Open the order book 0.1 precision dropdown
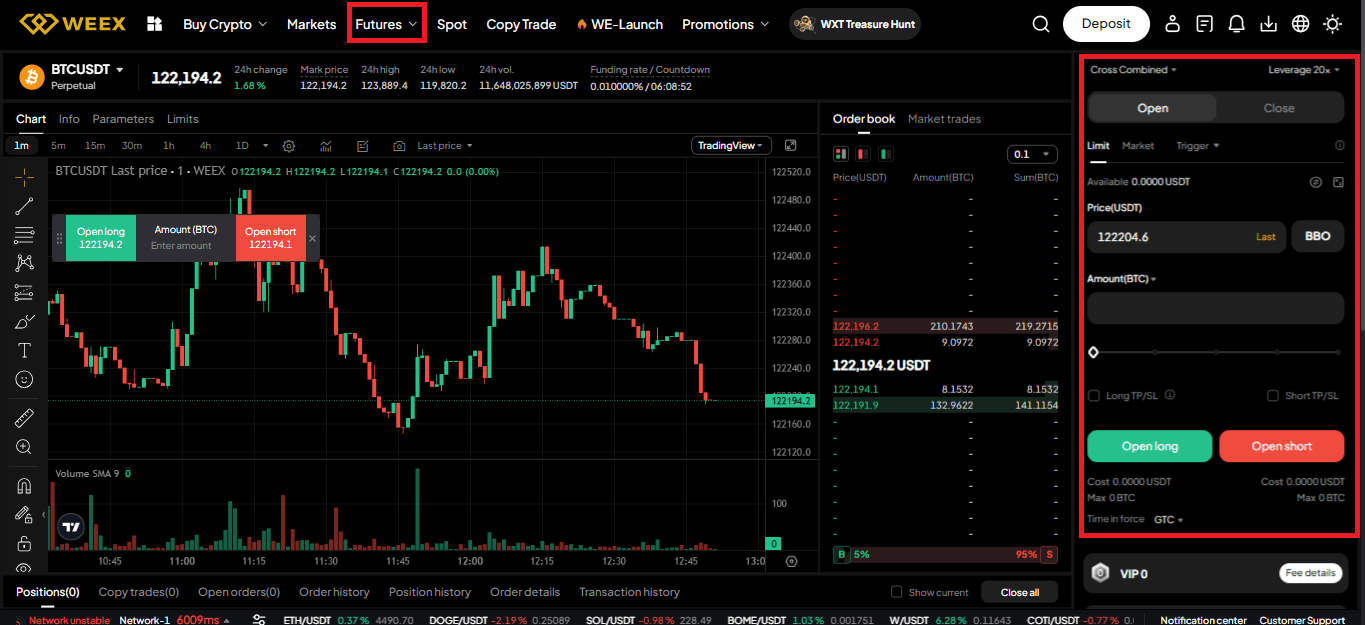This screenshot has width=1365, height=625. tap(1032, 154)
